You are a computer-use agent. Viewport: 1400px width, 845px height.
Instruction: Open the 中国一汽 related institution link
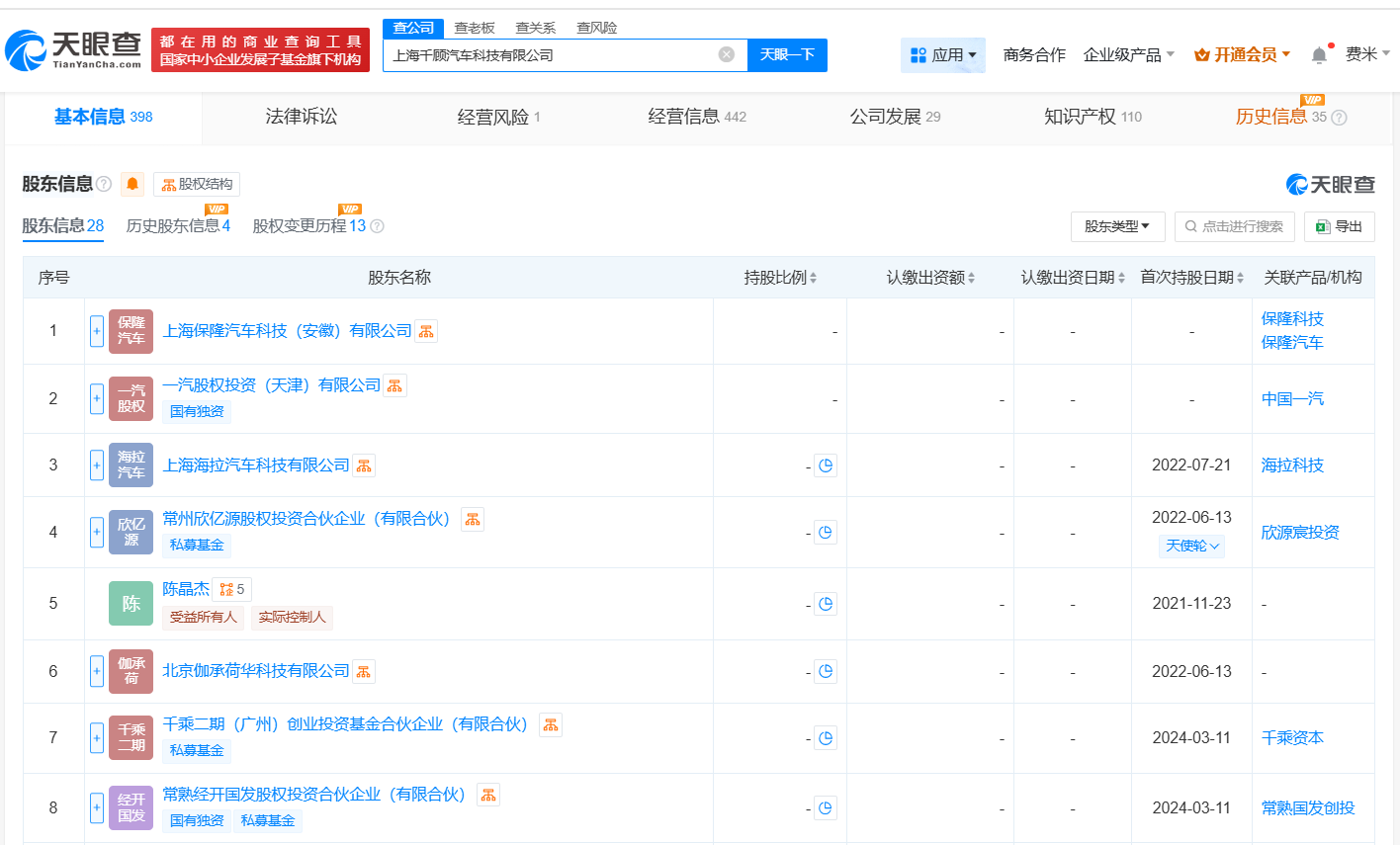click(1292, 399)
